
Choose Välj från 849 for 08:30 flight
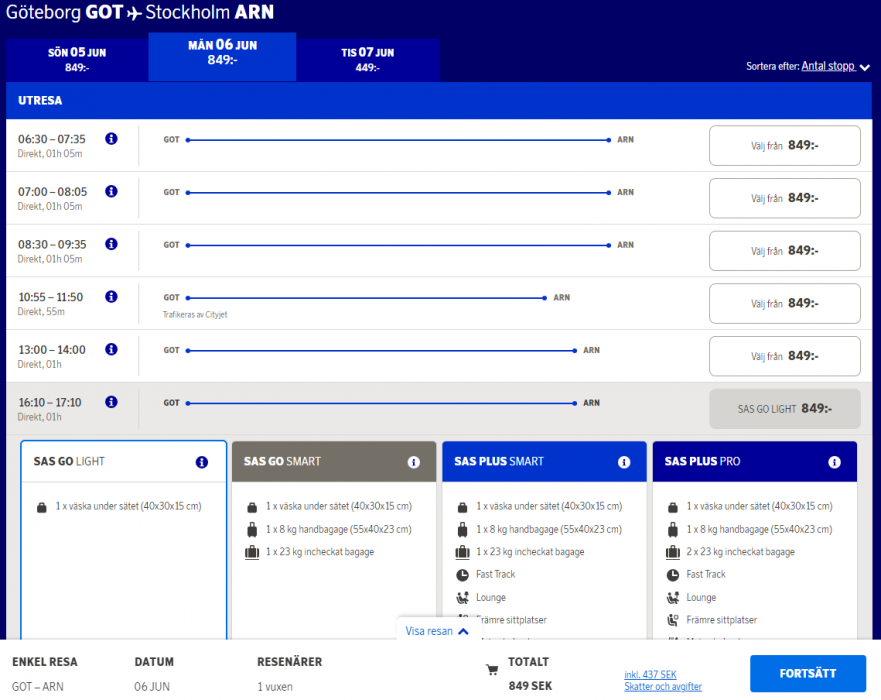pos(784,251)
